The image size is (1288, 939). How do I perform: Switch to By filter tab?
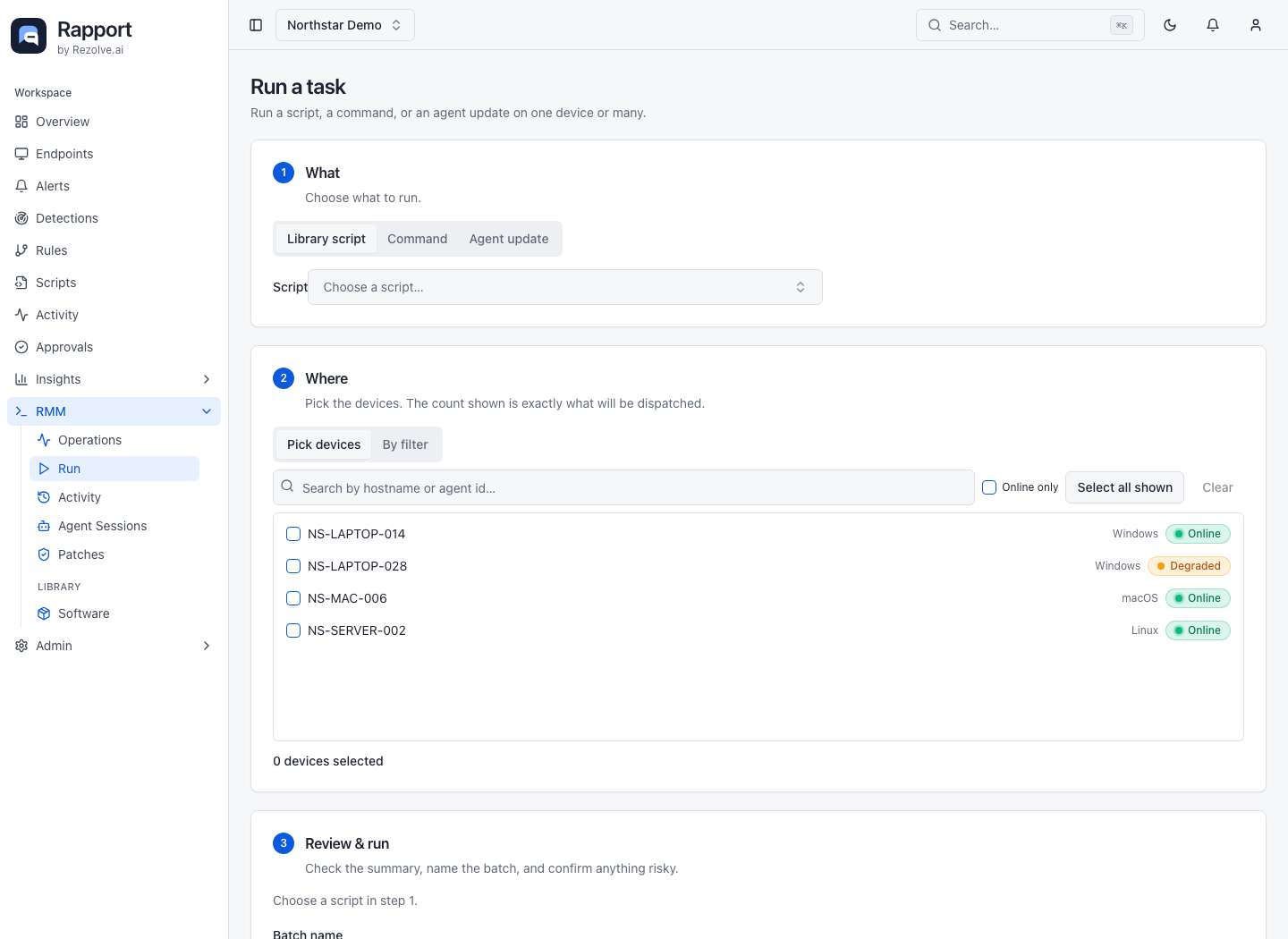[405, 444]
